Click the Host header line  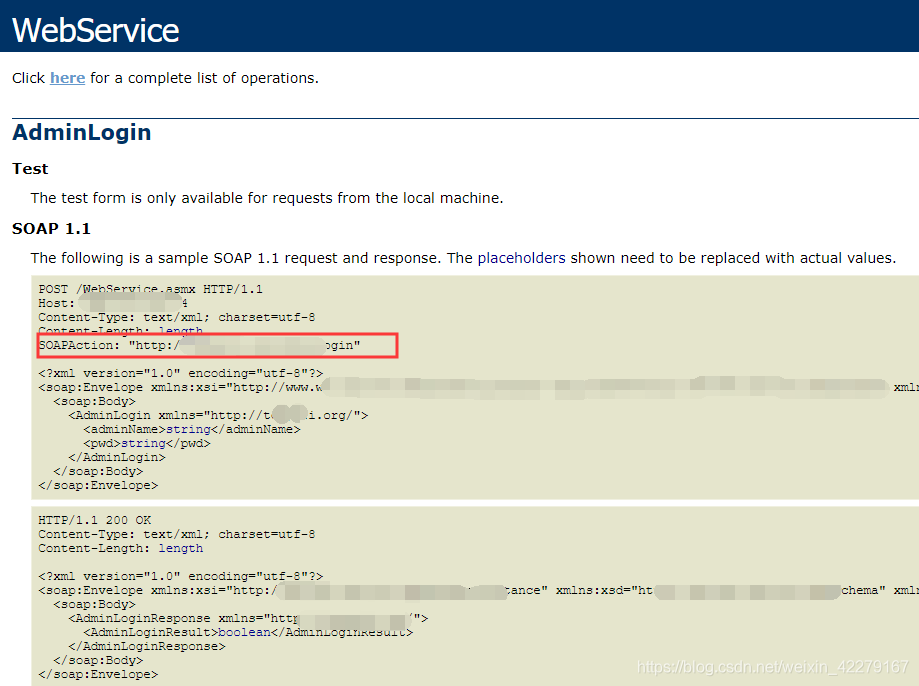pos(70,302)
